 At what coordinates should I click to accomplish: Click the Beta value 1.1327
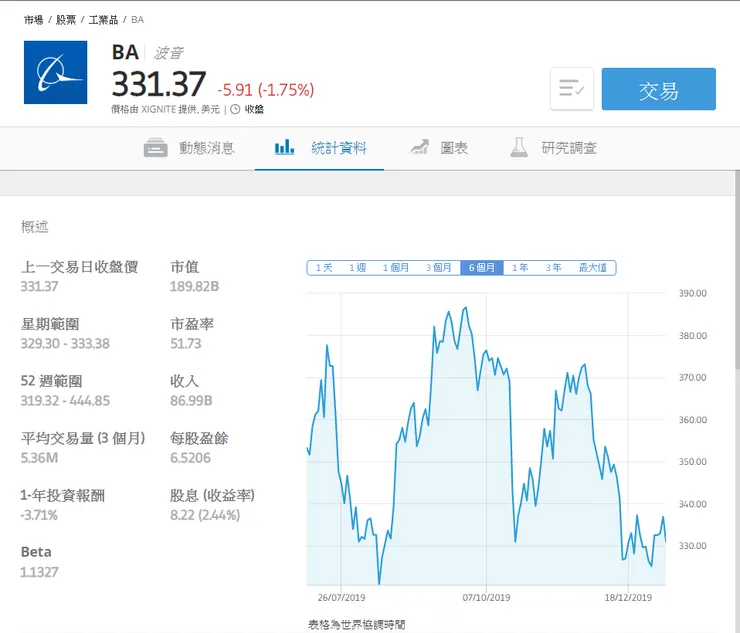coord(39,572)
